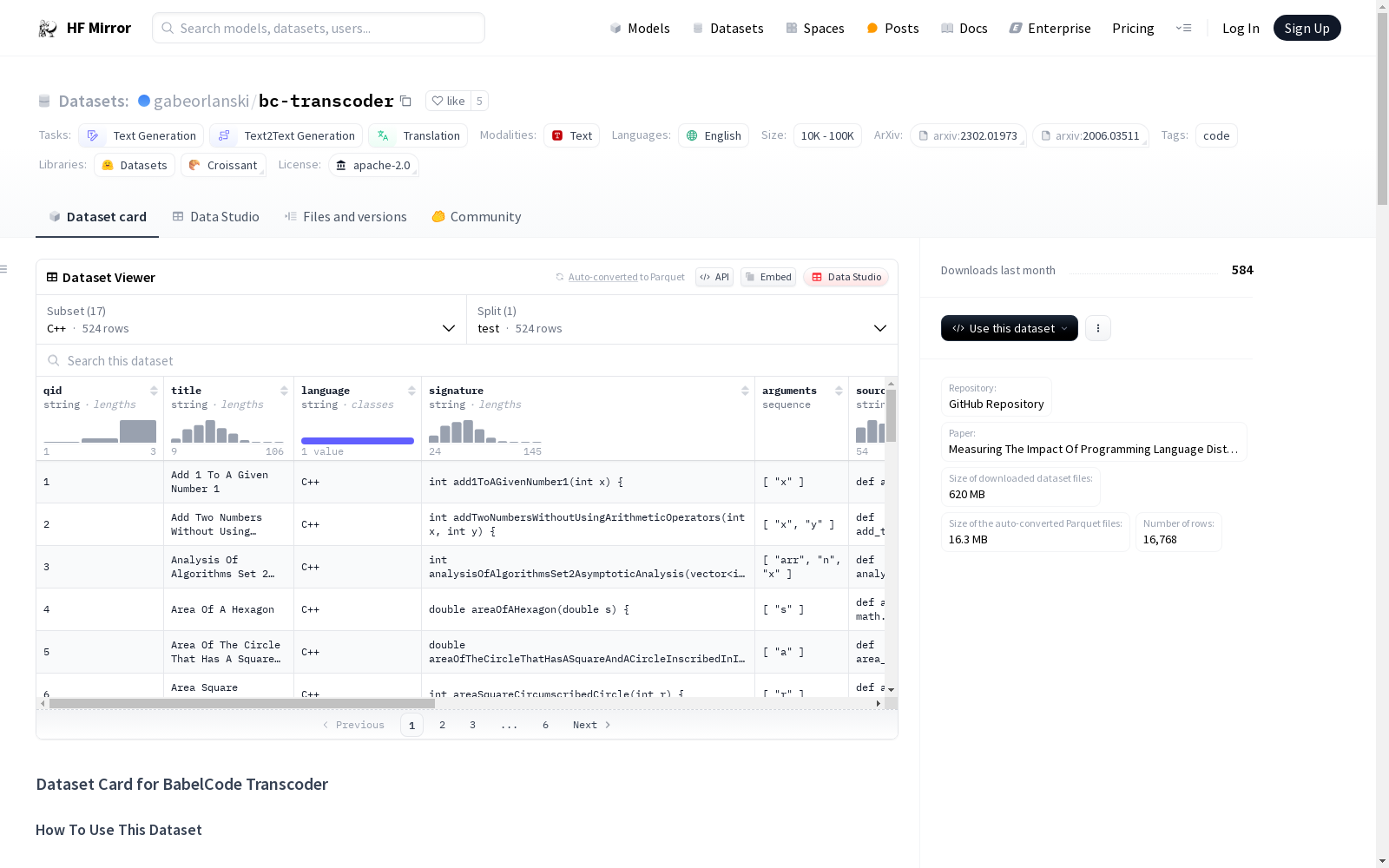
Task: Open Docs in top navigation
Action: pyautogui.click(x=964, y=28)
